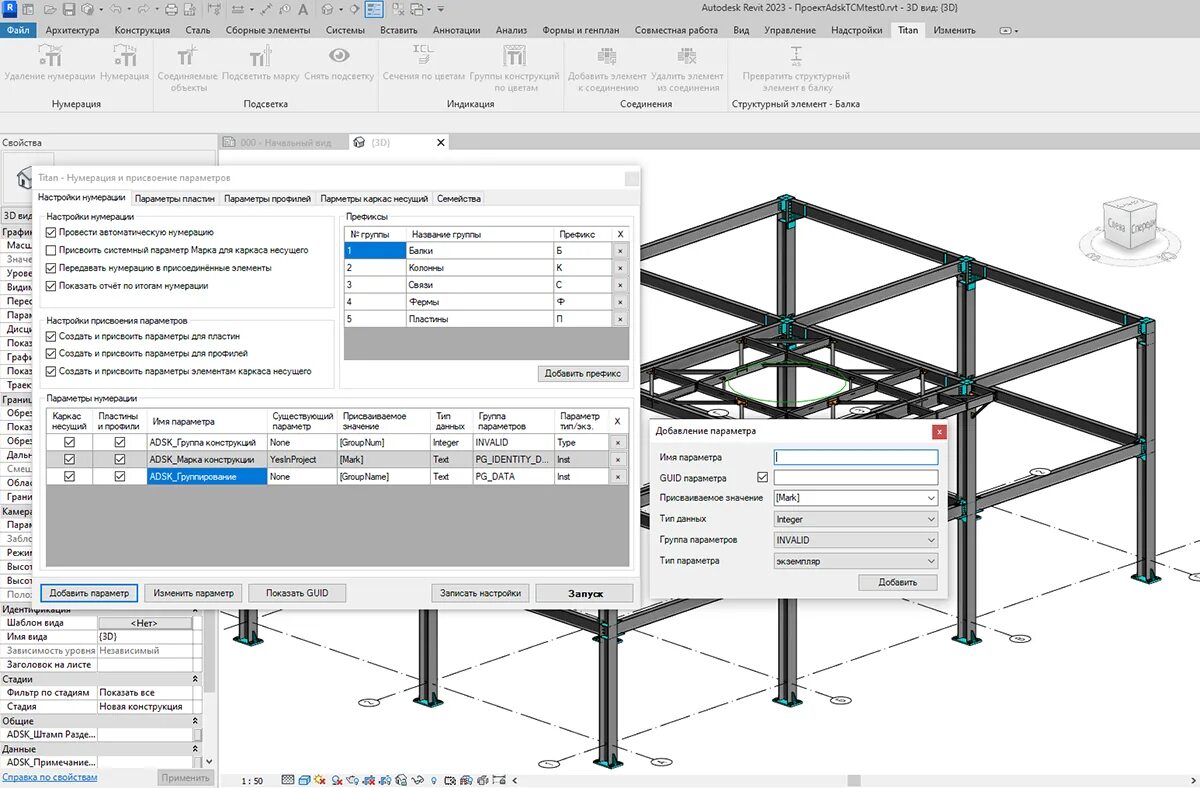Open Customize Quick Access Toolbar dropdown

point(440,9)
